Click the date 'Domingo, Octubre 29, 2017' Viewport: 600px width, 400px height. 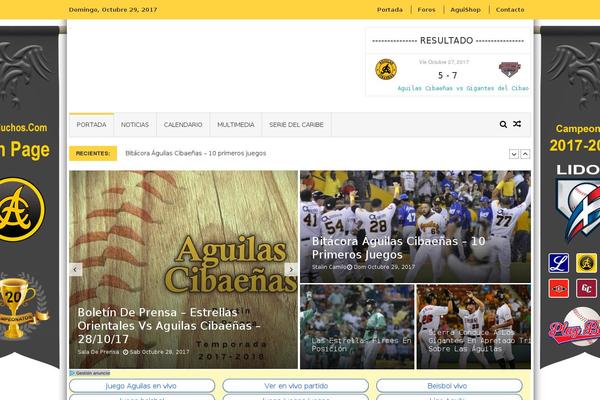click(113, 10)
